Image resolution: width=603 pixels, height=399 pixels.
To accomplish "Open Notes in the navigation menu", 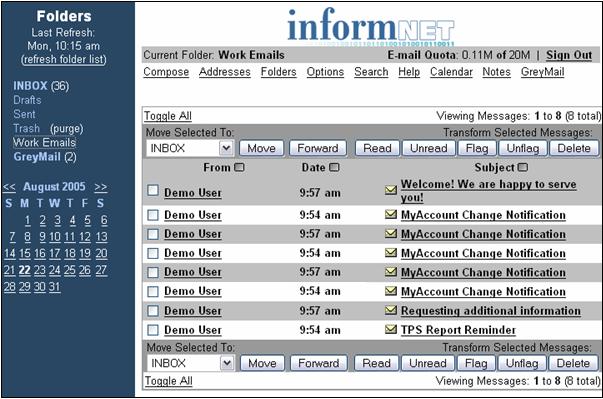I will (496, 72).
